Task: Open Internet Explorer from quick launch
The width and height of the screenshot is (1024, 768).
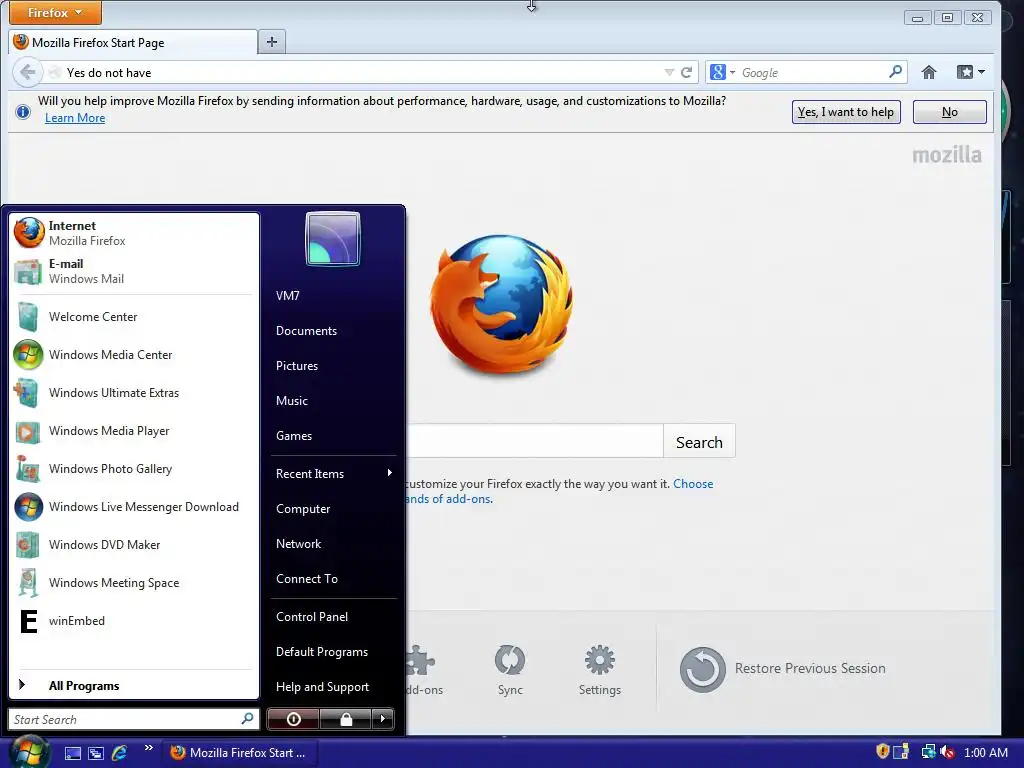Action: [120, 753]
